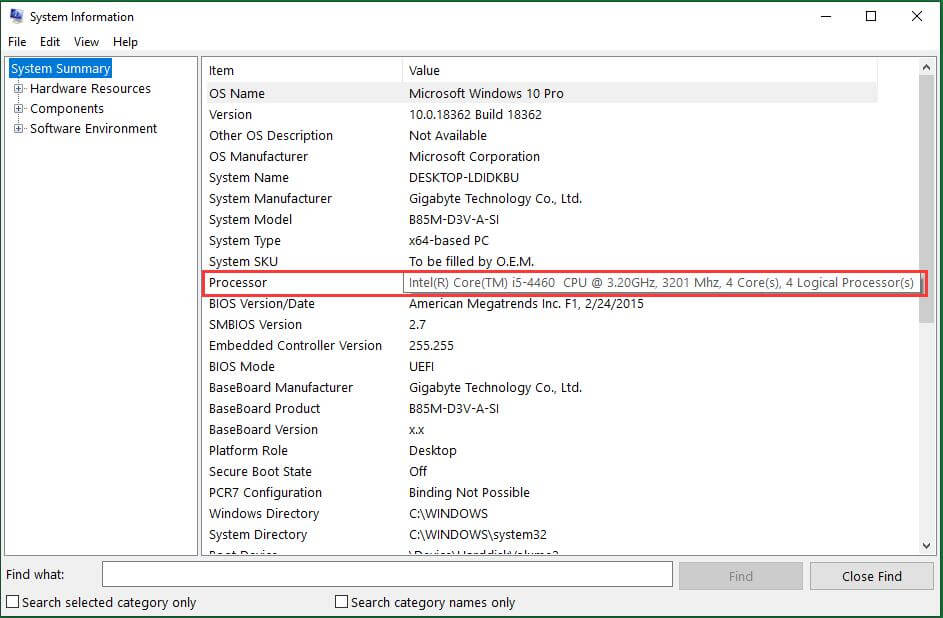Select the Platform Role row

(541, 451)
